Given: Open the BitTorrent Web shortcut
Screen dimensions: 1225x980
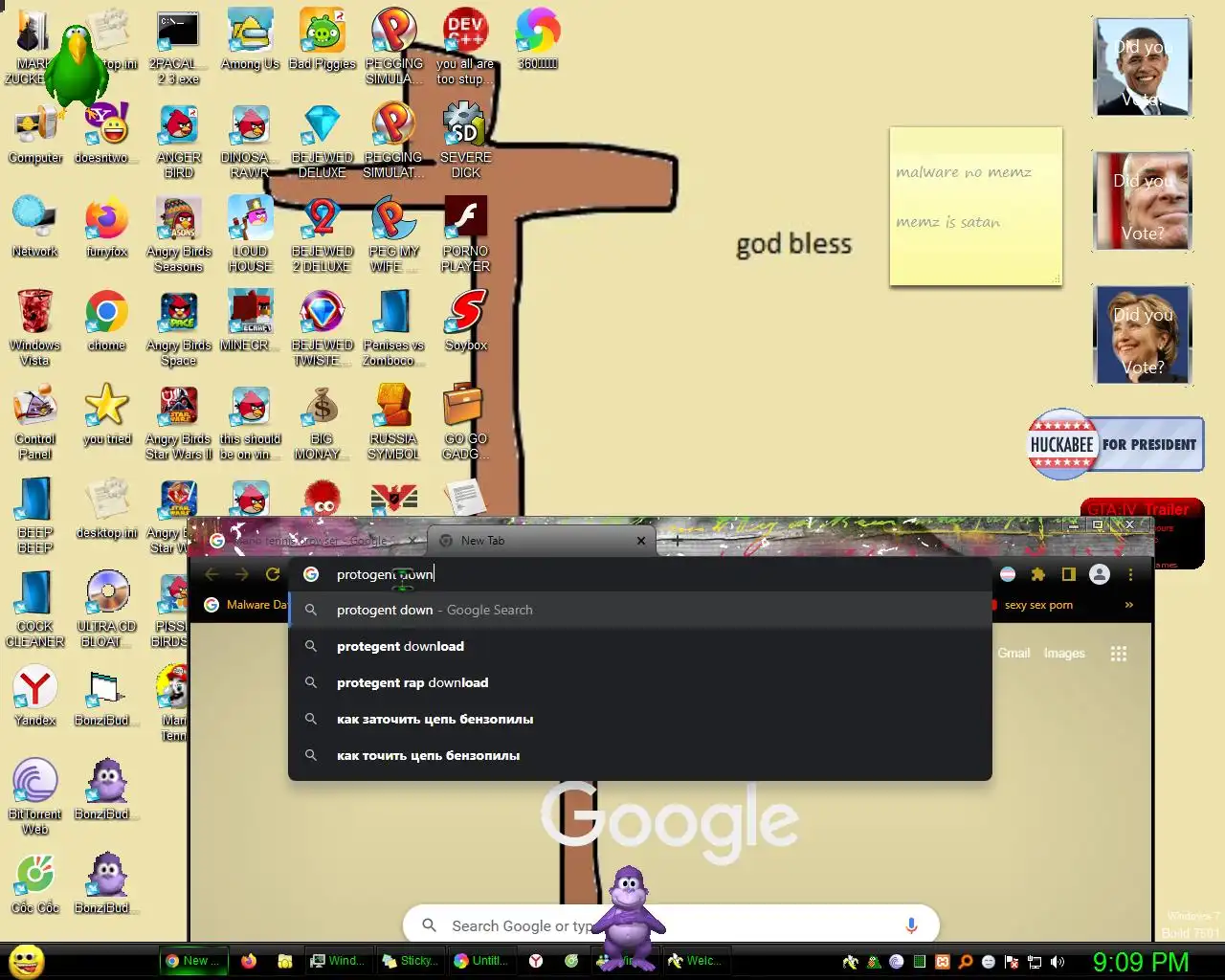Looking at the screenshot, I should 34,798.
